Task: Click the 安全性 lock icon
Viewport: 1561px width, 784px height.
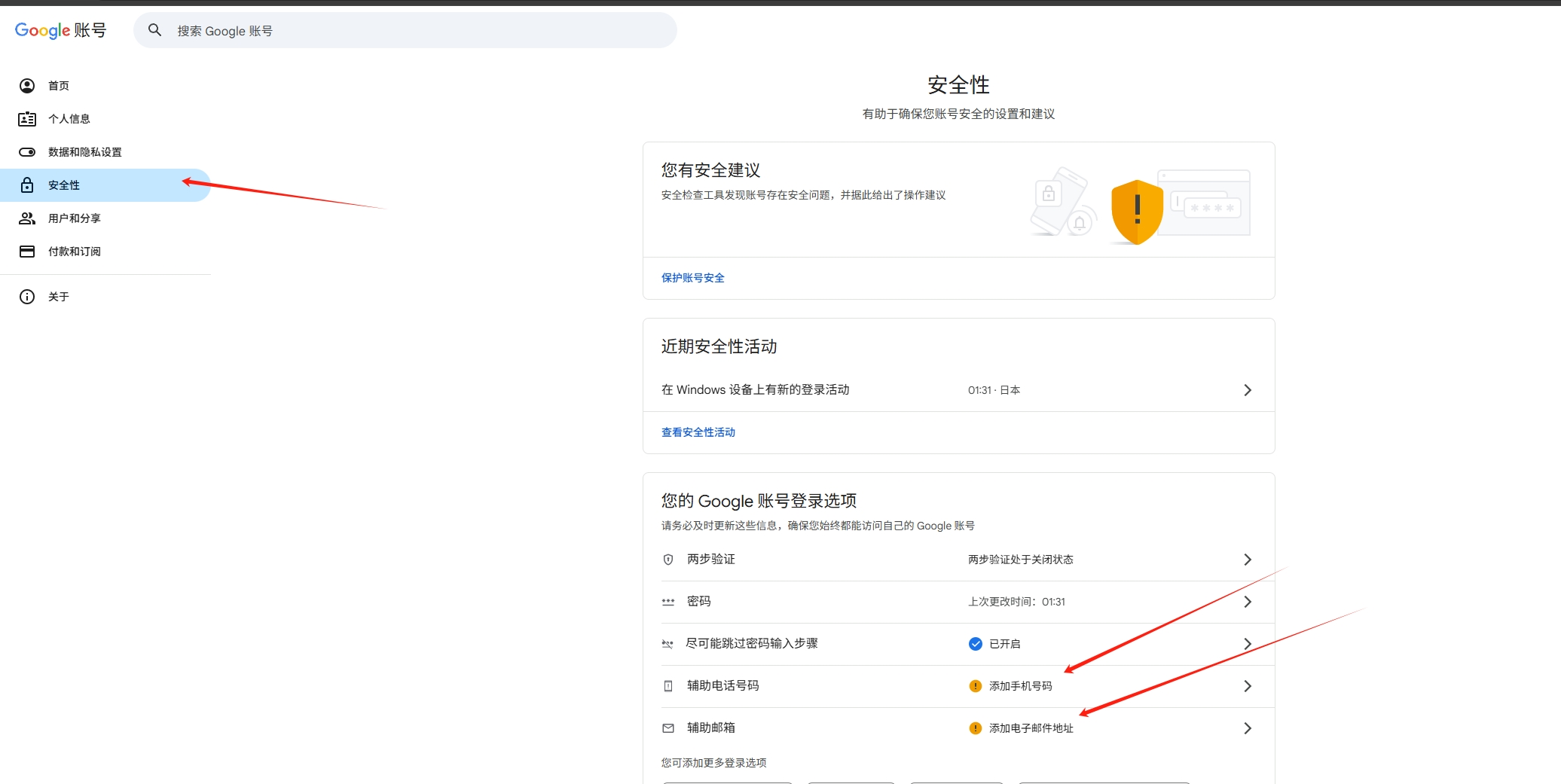Action: tap(27, 185)
